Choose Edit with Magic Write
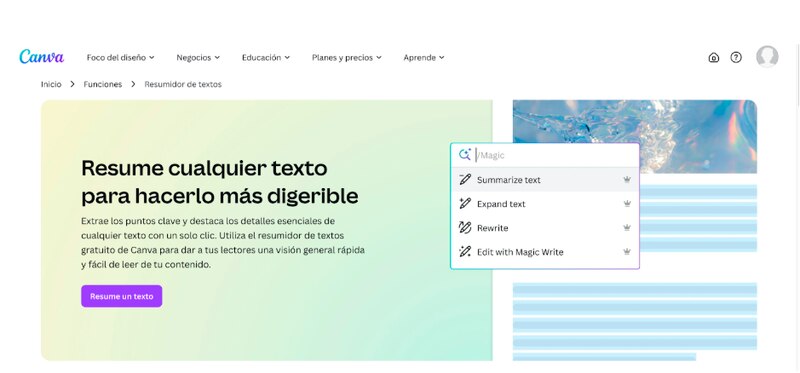The image size is (800, 373). coord(544,252)
